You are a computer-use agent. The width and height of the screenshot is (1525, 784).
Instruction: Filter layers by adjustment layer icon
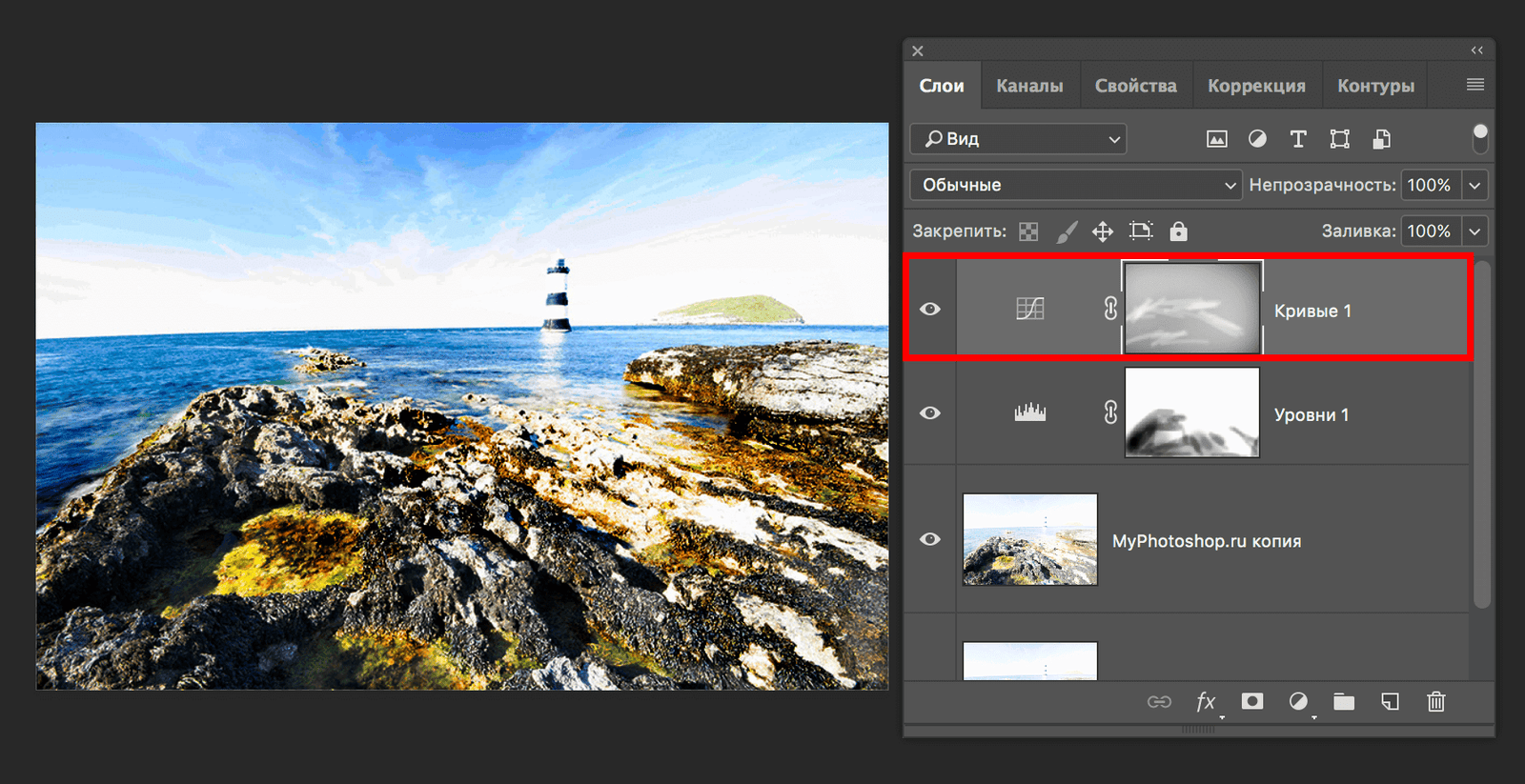1257,139
